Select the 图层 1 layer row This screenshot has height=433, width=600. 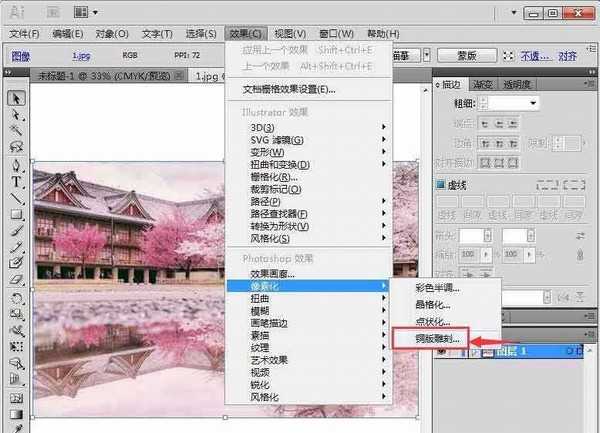509,351
